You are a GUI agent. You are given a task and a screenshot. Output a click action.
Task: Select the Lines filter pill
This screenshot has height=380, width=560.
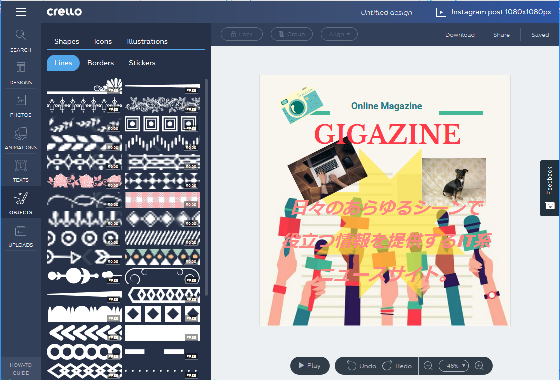(x=63, y=63)
